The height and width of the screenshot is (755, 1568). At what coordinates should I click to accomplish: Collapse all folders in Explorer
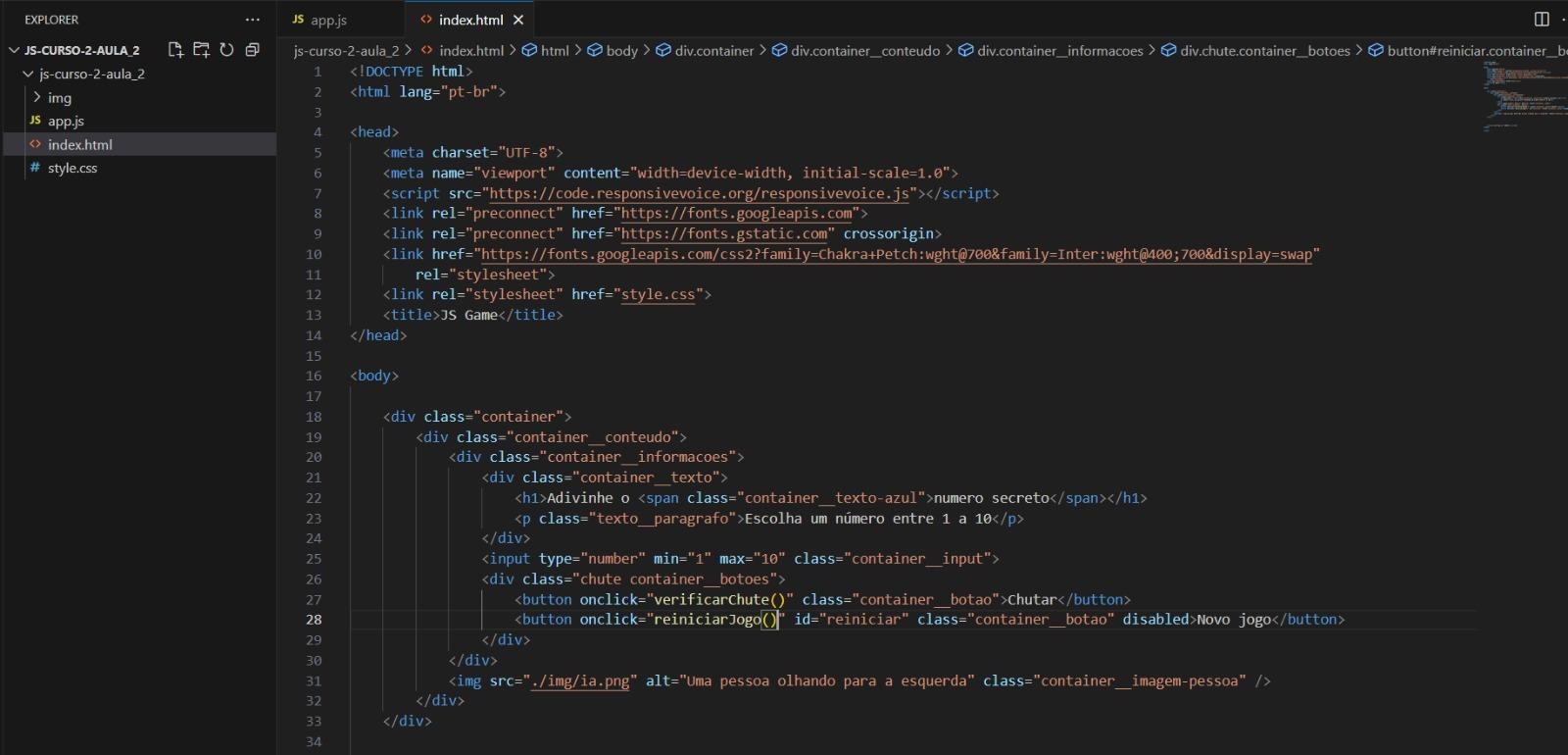[252, 50]
